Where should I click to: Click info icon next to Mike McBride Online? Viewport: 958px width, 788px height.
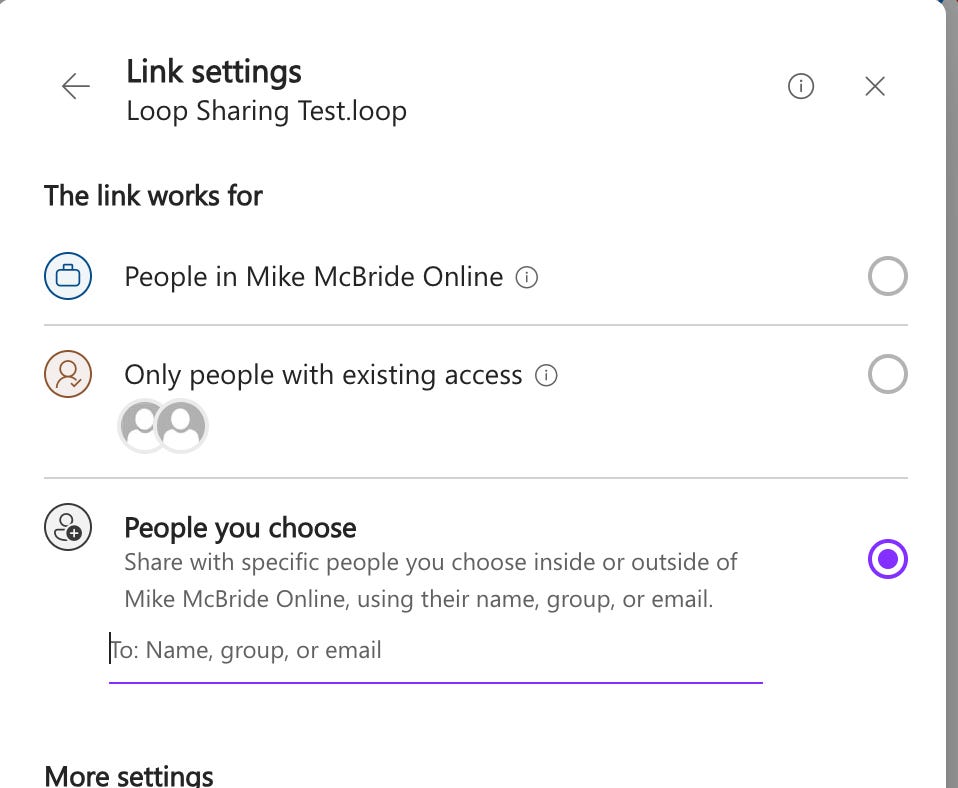pos(527,277)
